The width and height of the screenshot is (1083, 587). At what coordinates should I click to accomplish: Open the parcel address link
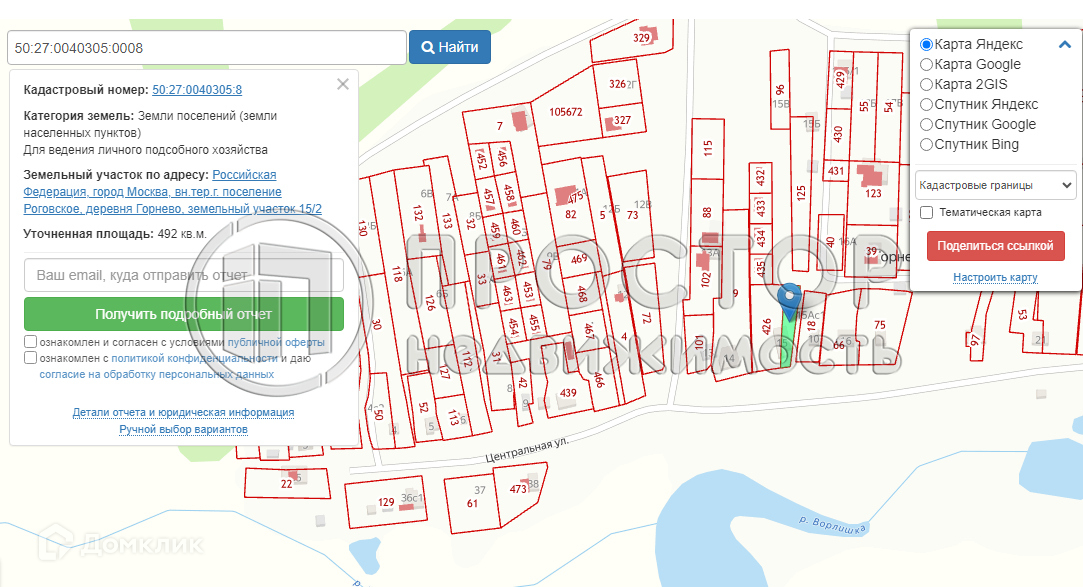click(173, 192)
